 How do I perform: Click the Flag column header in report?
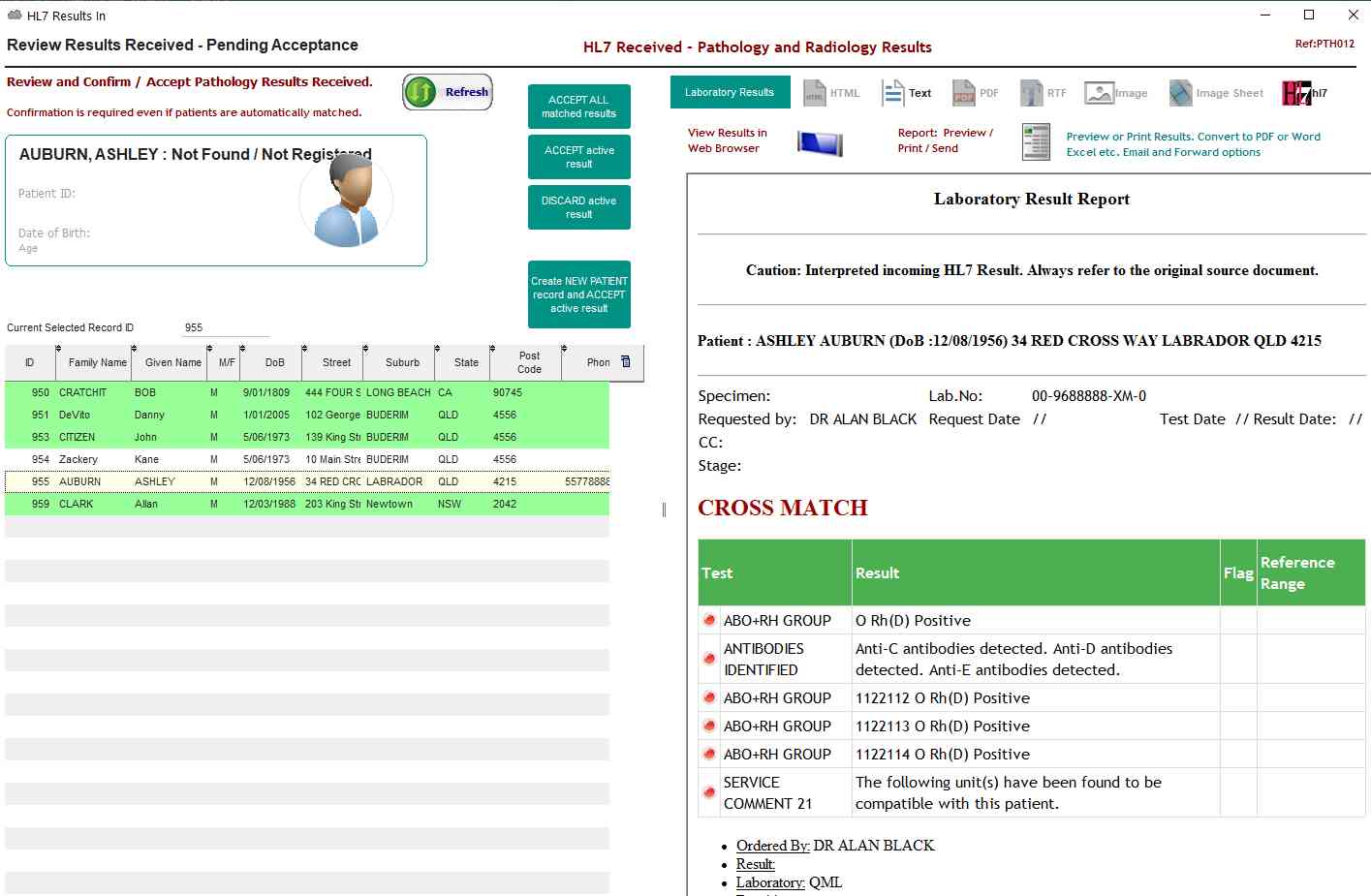tap(1238, 573)
